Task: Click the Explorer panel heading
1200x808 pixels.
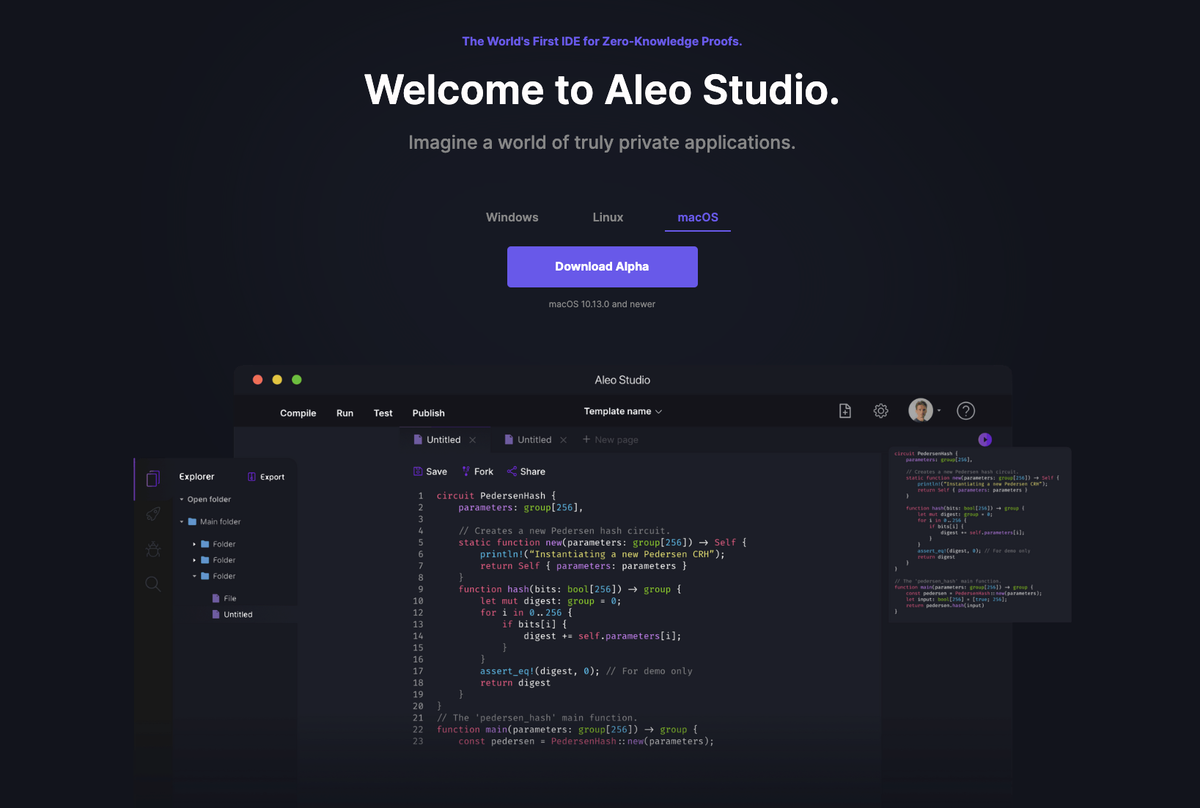Action: pos(196,477)
